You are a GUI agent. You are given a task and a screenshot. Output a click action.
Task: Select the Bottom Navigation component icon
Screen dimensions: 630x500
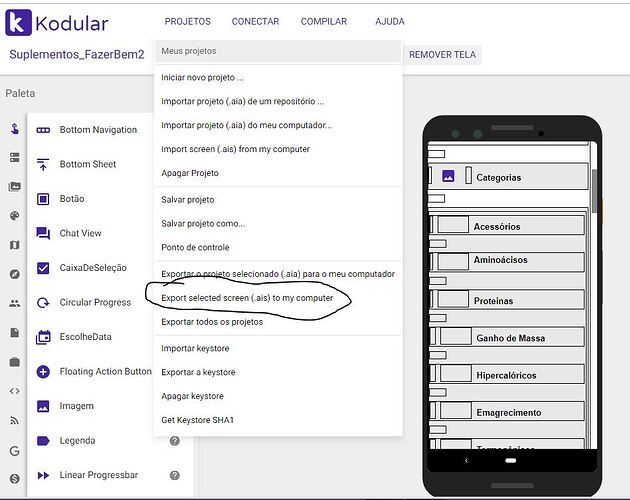pyautogui.click(x=43, y=130)
